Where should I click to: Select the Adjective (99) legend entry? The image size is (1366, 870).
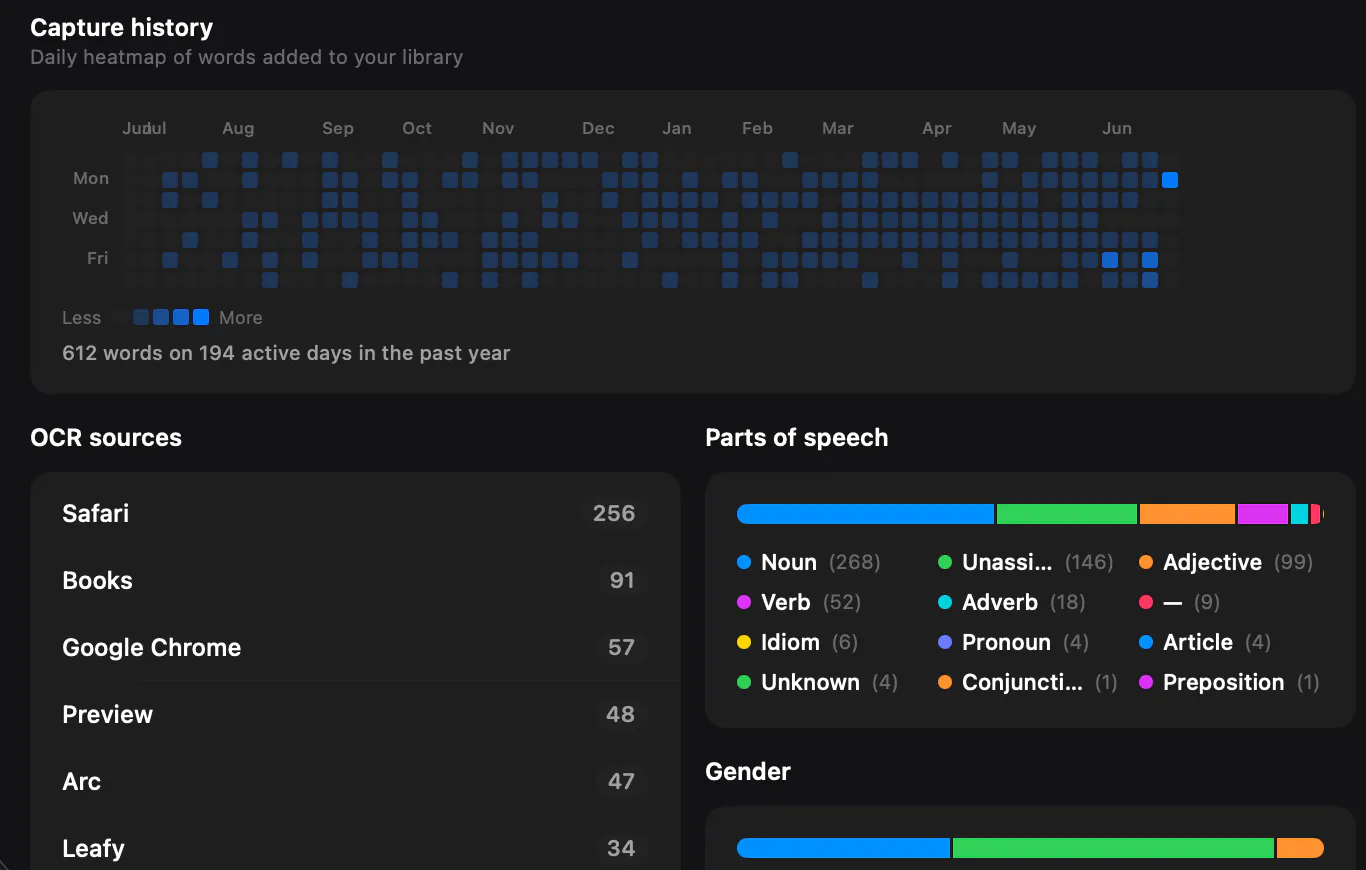click(x=1226, y=562)
